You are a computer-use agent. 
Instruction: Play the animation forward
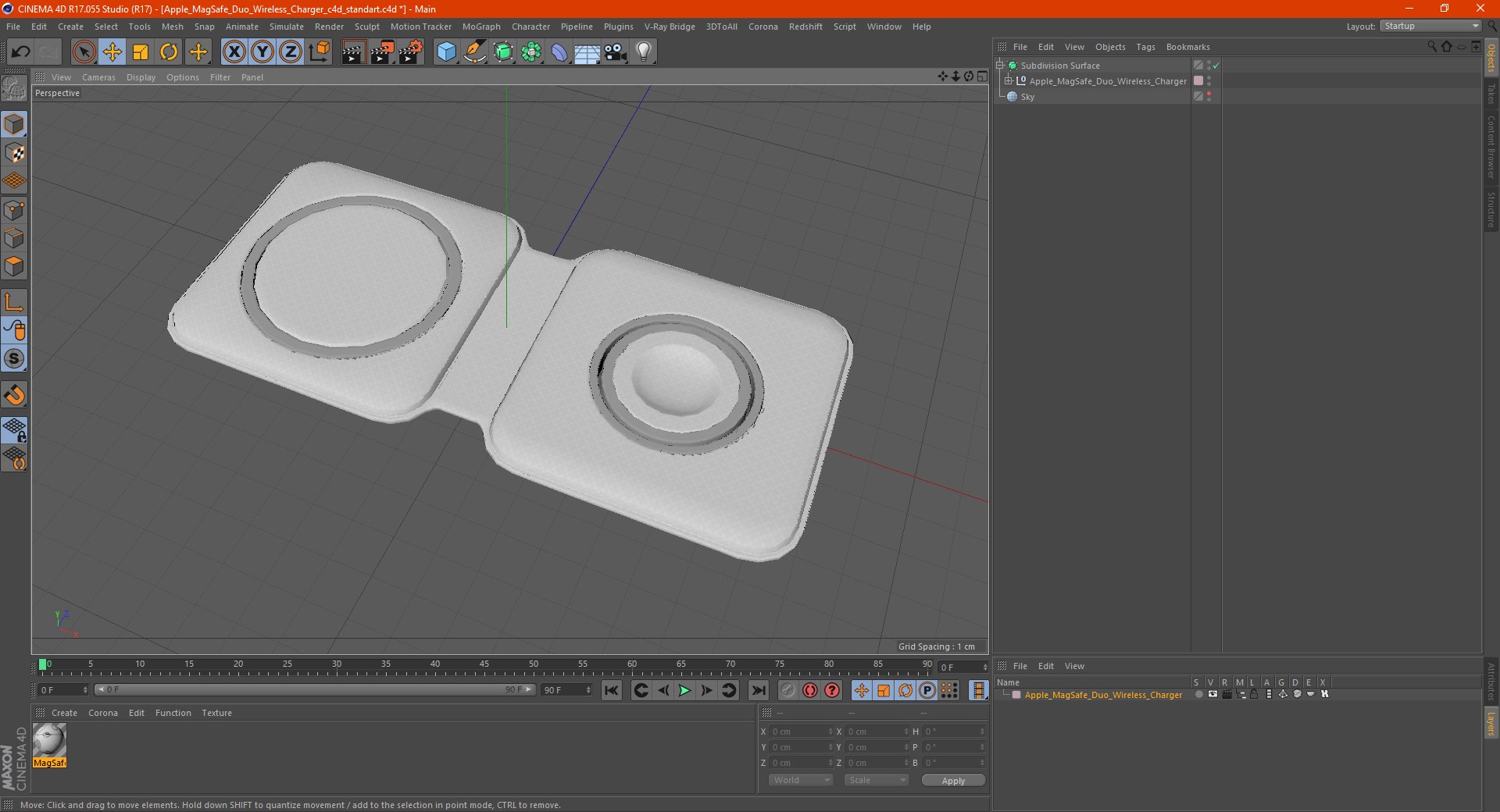click(684, 690)
